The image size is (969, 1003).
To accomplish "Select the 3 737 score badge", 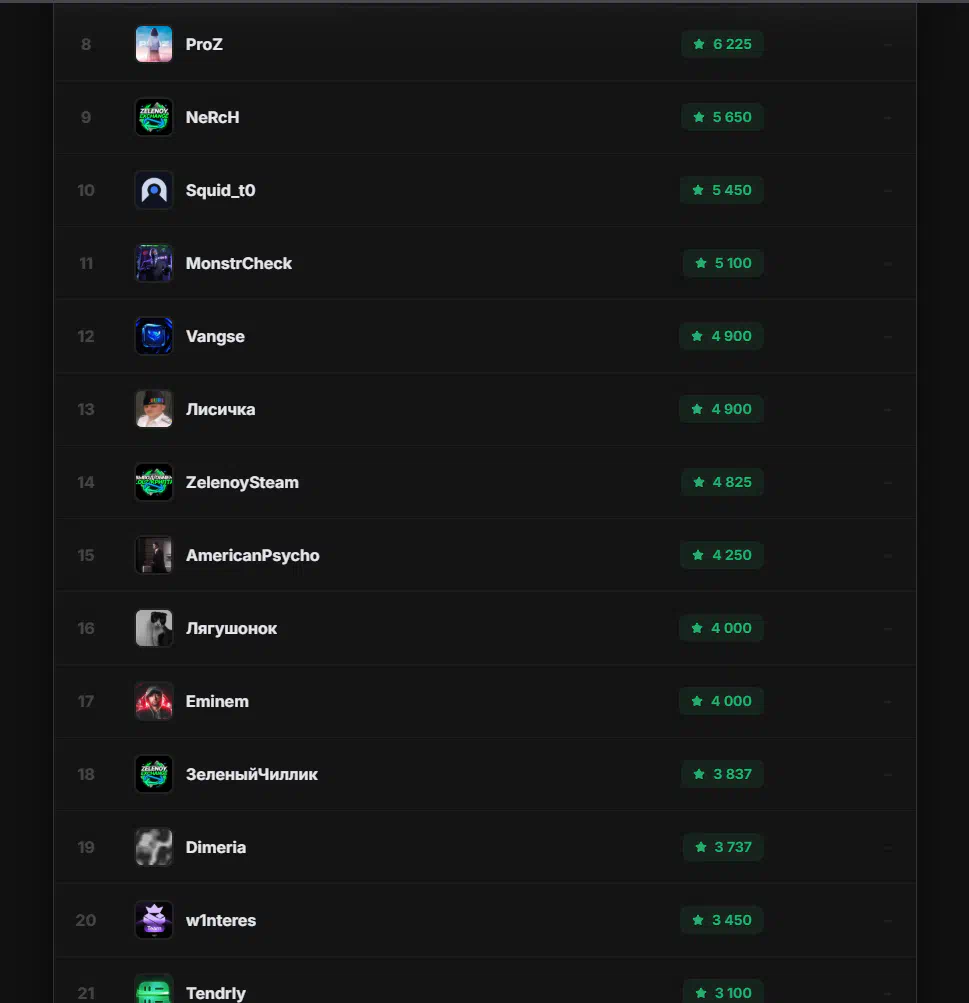I will [723, 847].
